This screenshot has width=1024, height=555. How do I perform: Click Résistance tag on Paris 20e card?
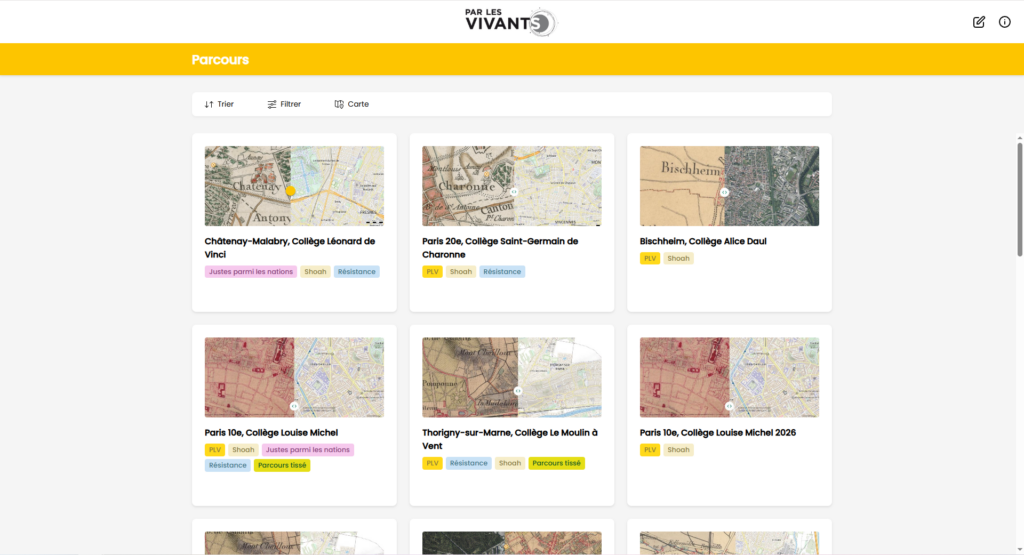[502, 272]
